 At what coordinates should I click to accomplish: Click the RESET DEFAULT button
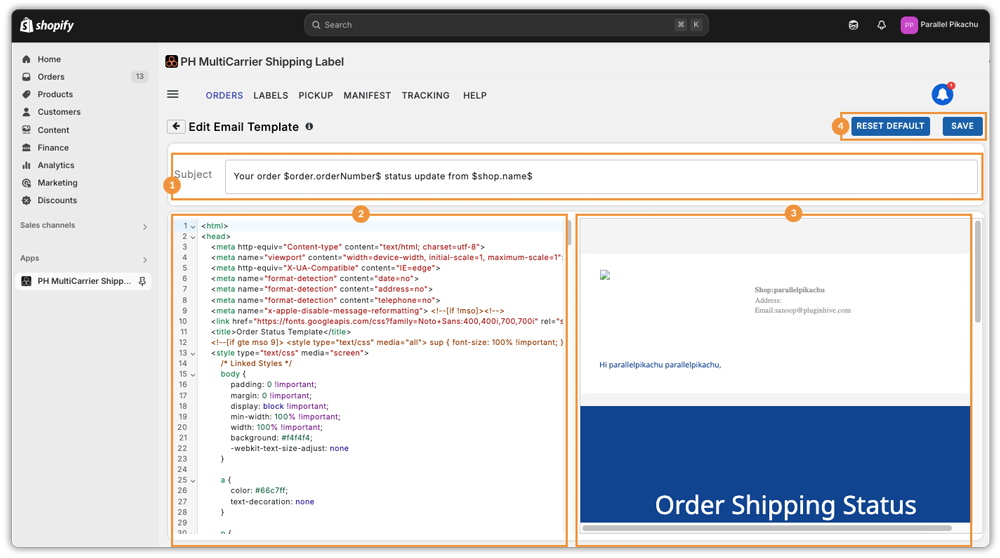coord(890,126)
